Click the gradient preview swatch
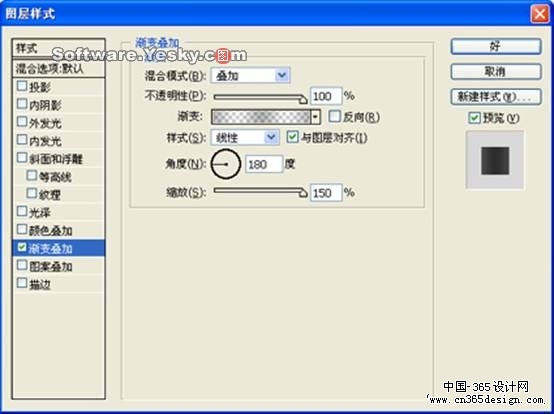Viewport: 554px width, 414px height. 261,117
